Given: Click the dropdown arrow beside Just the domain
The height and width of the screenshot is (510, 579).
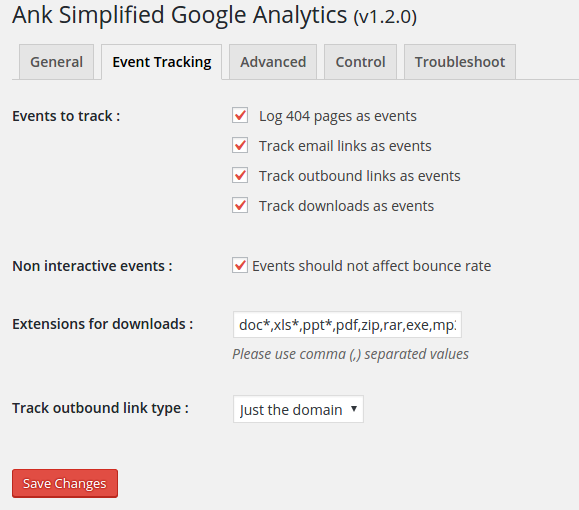Looking at the screenshot, I should tap(354, 408).
